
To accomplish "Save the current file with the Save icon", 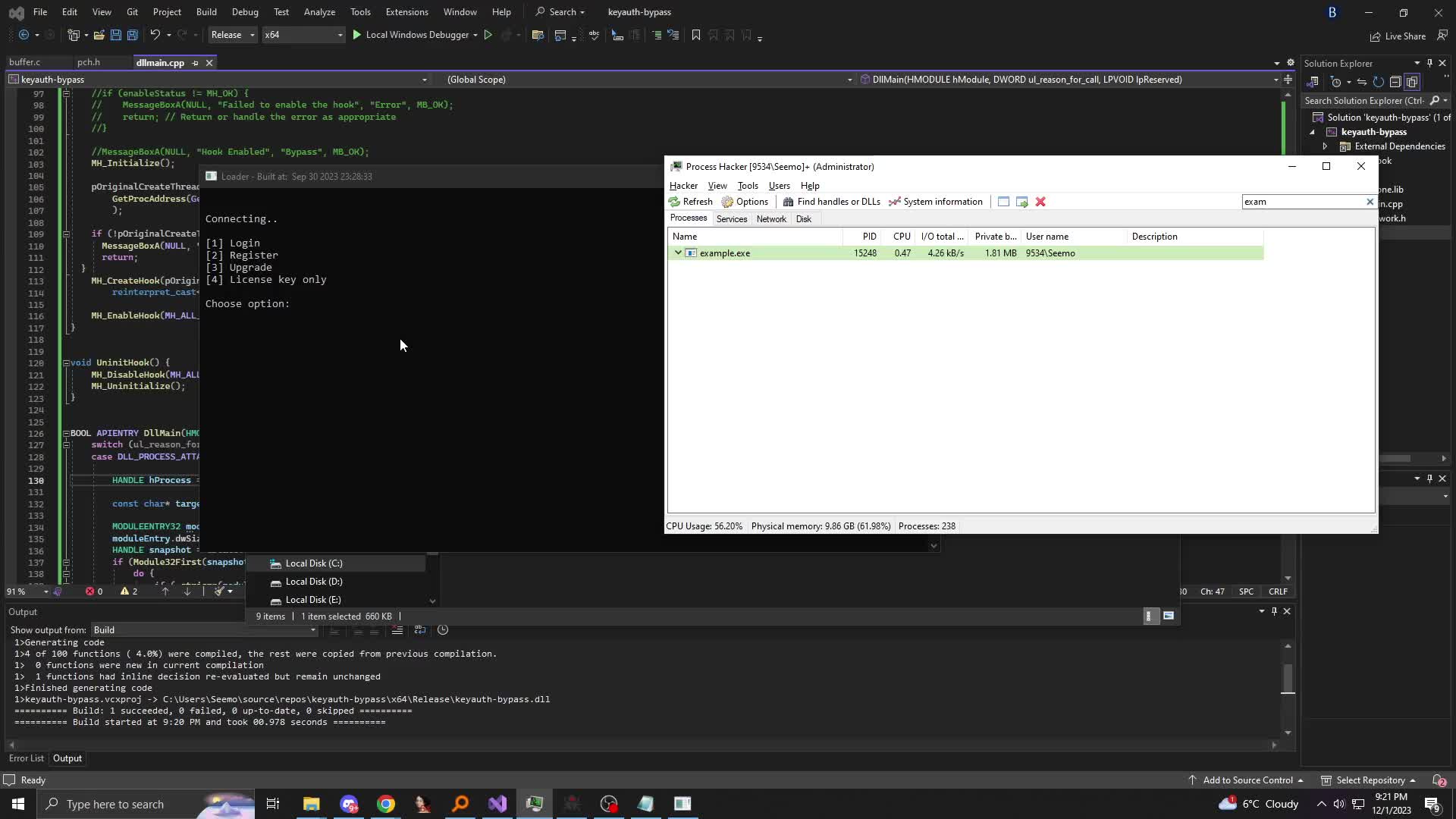I will [115, 35].
